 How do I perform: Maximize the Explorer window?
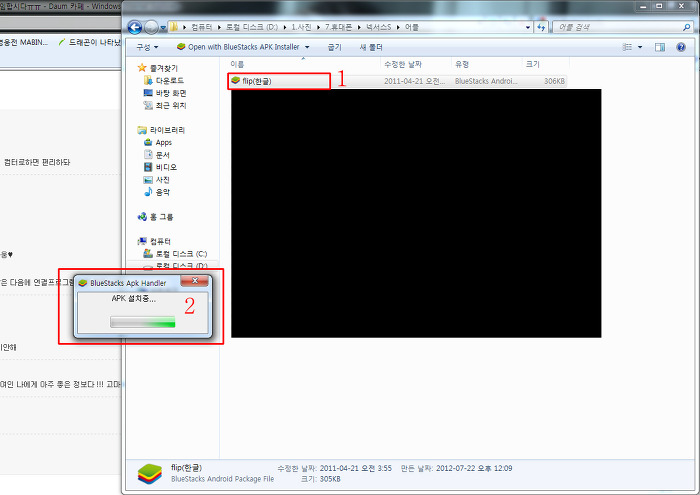[659, 6]
